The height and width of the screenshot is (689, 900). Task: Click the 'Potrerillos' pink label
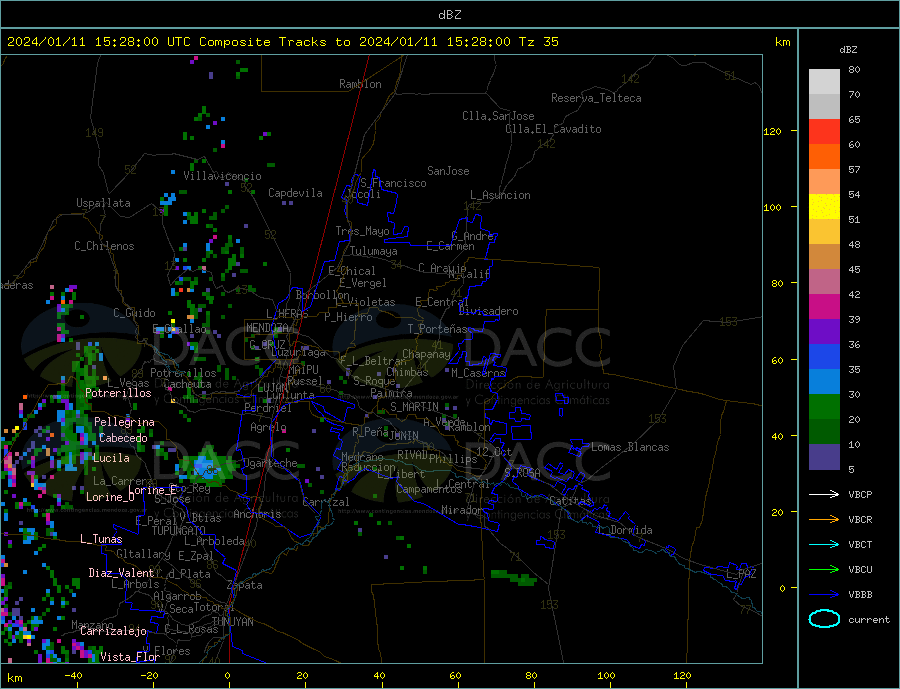click(x=118, y=393)
